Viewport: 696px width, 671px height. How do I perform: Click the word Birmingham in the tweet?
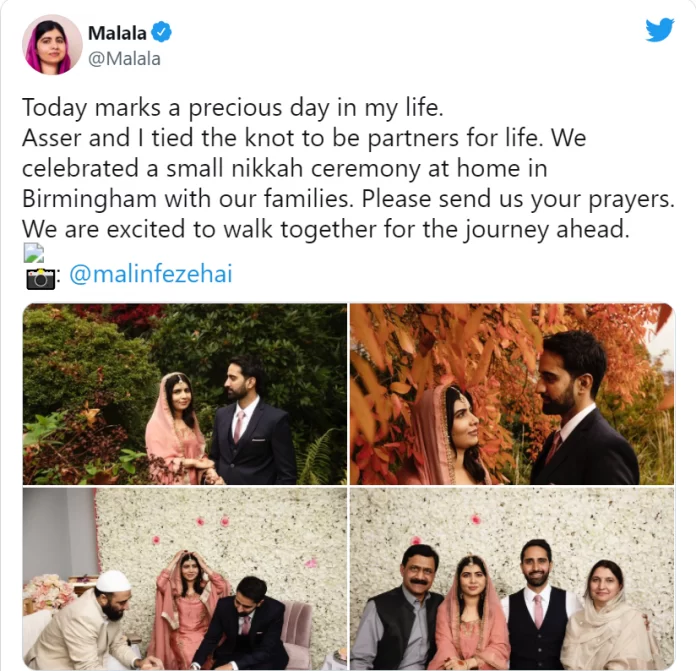click(x=89, y=199)
